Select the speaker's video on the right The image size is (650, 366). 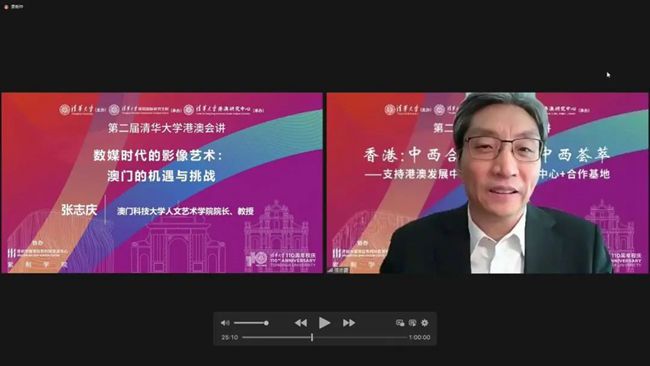(488, 183)
